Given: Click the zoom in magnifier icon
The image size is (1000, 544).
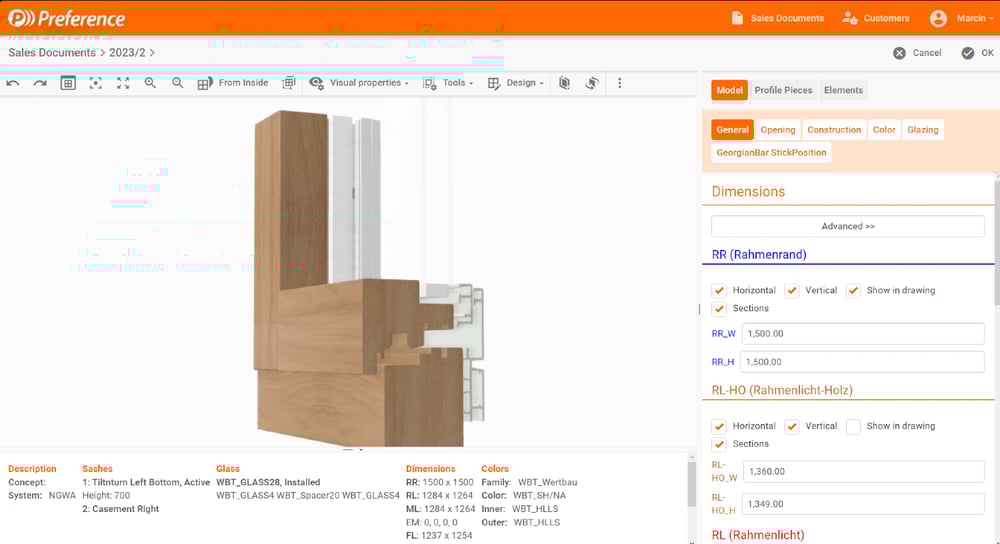Looking at the screenshot, I should click(x=150, y=83).
